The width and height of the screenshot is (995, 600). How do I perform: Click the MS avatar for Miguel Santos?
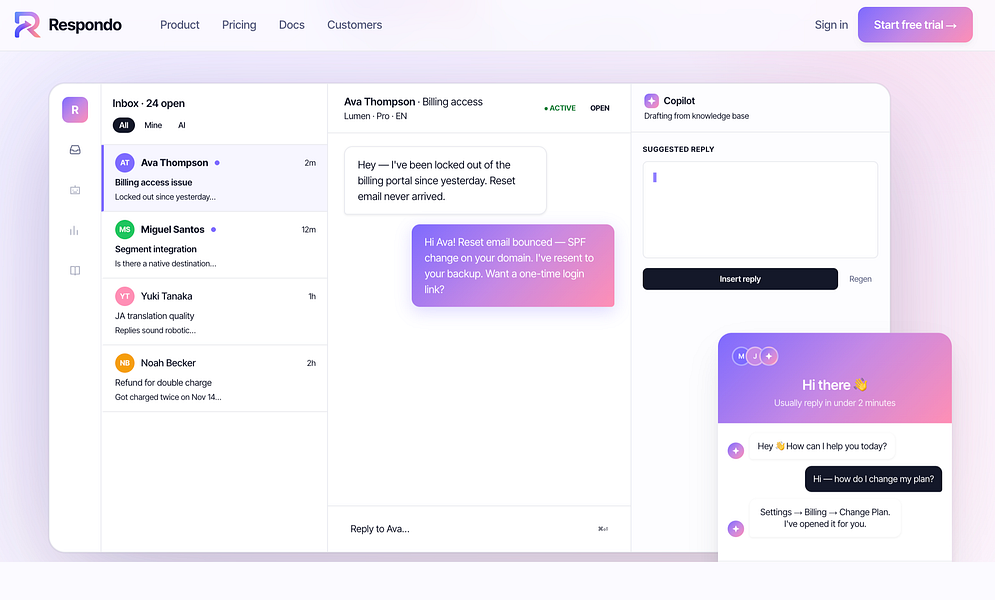pyautogui.click(x=124, y=229)
